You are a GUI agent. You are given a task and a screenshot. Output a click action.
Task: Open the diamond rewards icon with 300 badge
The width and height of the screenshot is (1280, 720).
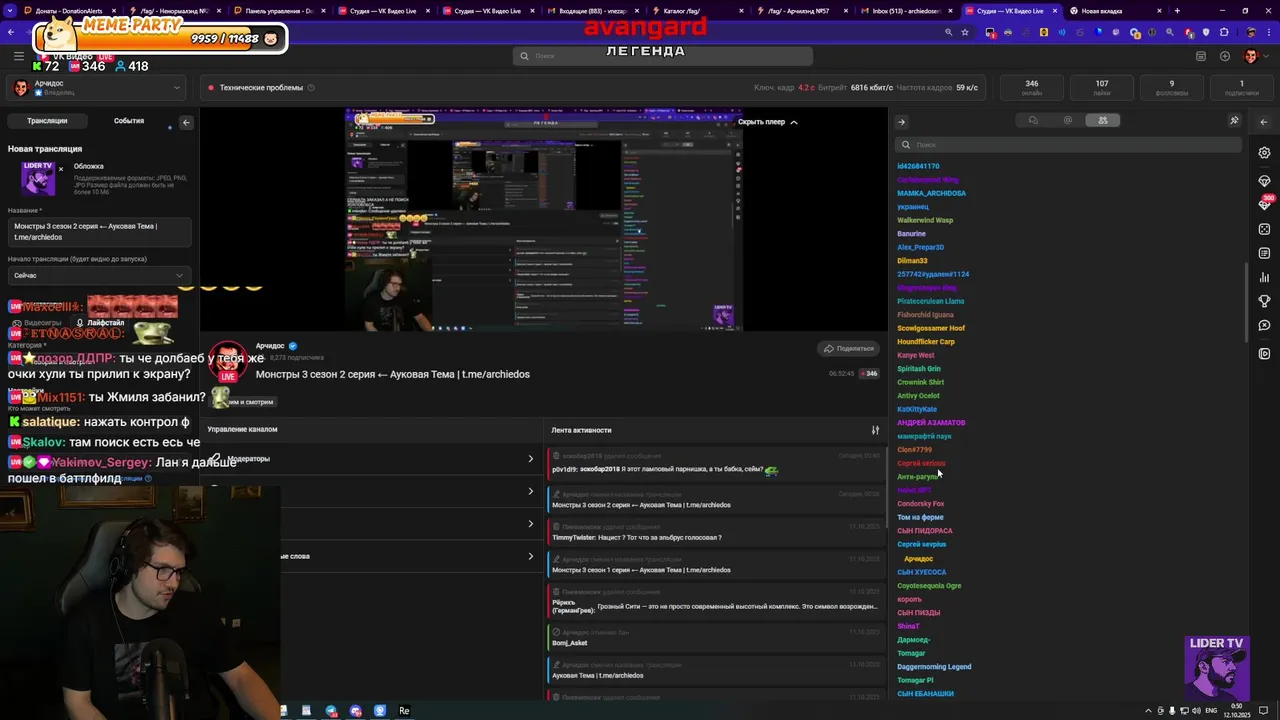1265,204
